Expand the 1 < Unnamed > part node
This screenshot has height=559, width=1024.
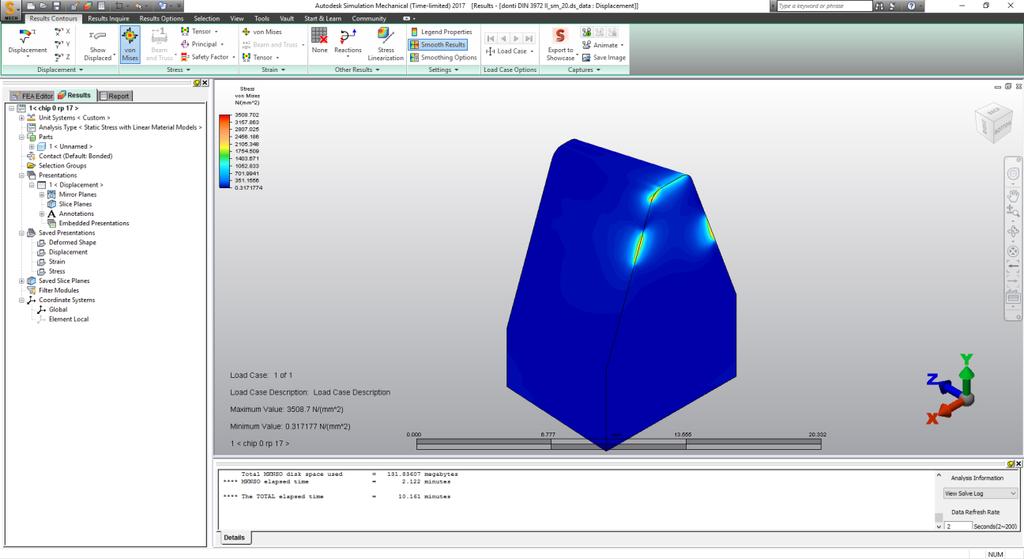click(31, 146)
